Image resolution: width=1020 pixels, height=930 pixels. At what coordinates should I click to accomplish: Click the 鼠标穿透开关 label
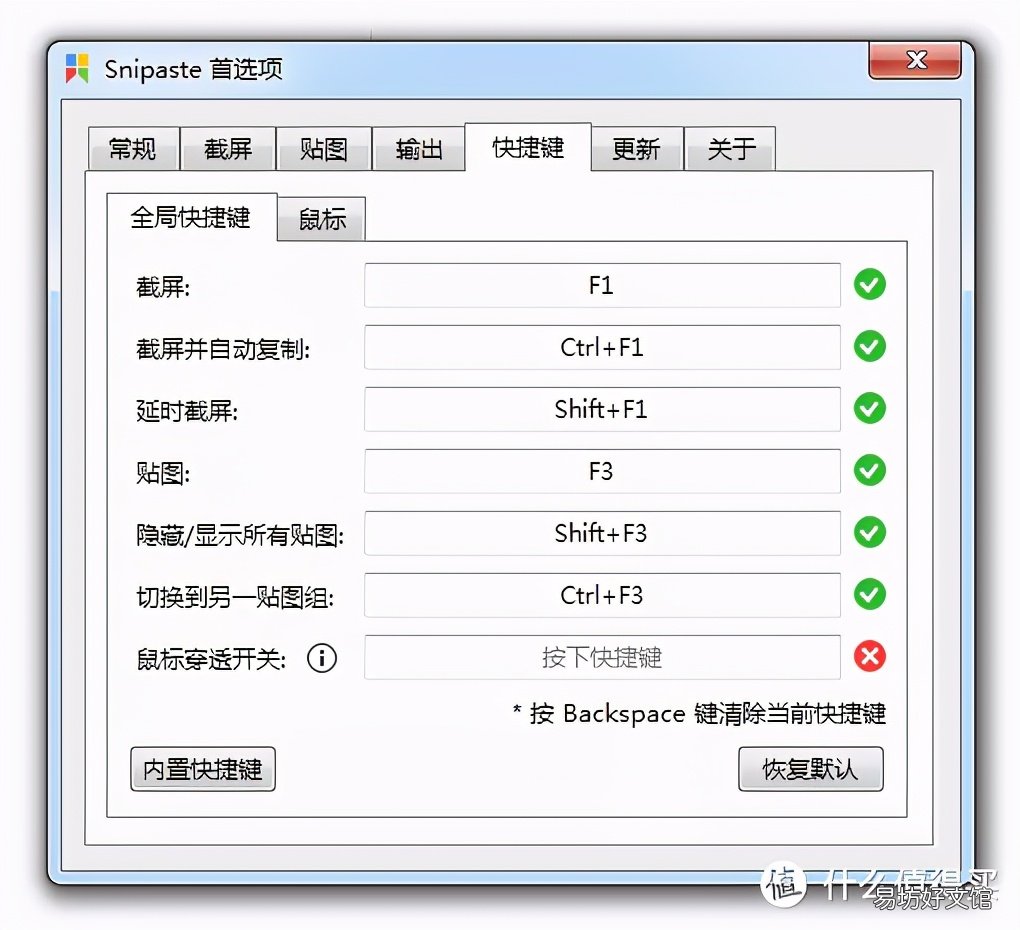[211, 659]
